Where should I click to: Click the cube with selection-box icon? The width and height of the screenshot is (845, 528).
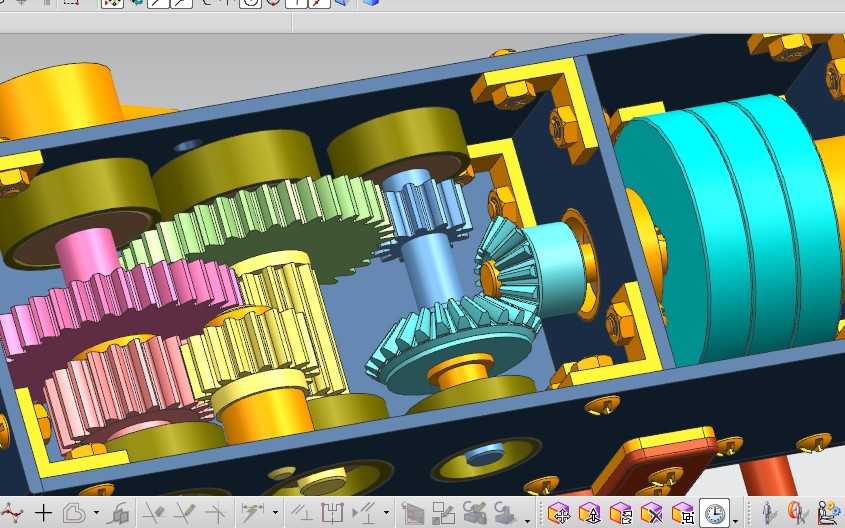point(683,513)
